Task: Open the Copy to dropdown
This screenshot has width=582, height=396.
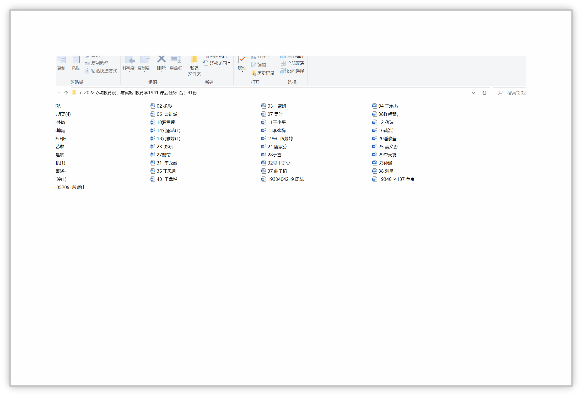Action: (x=144, y=63)
